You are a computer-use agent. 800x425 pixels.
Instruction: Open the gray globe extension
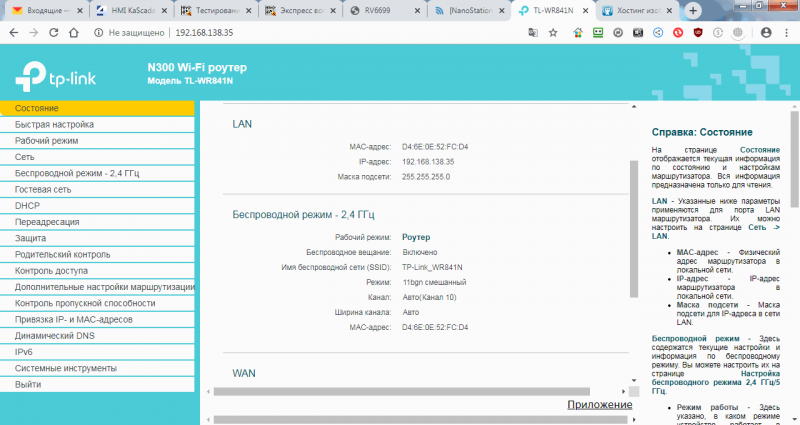tap(738, 33)
